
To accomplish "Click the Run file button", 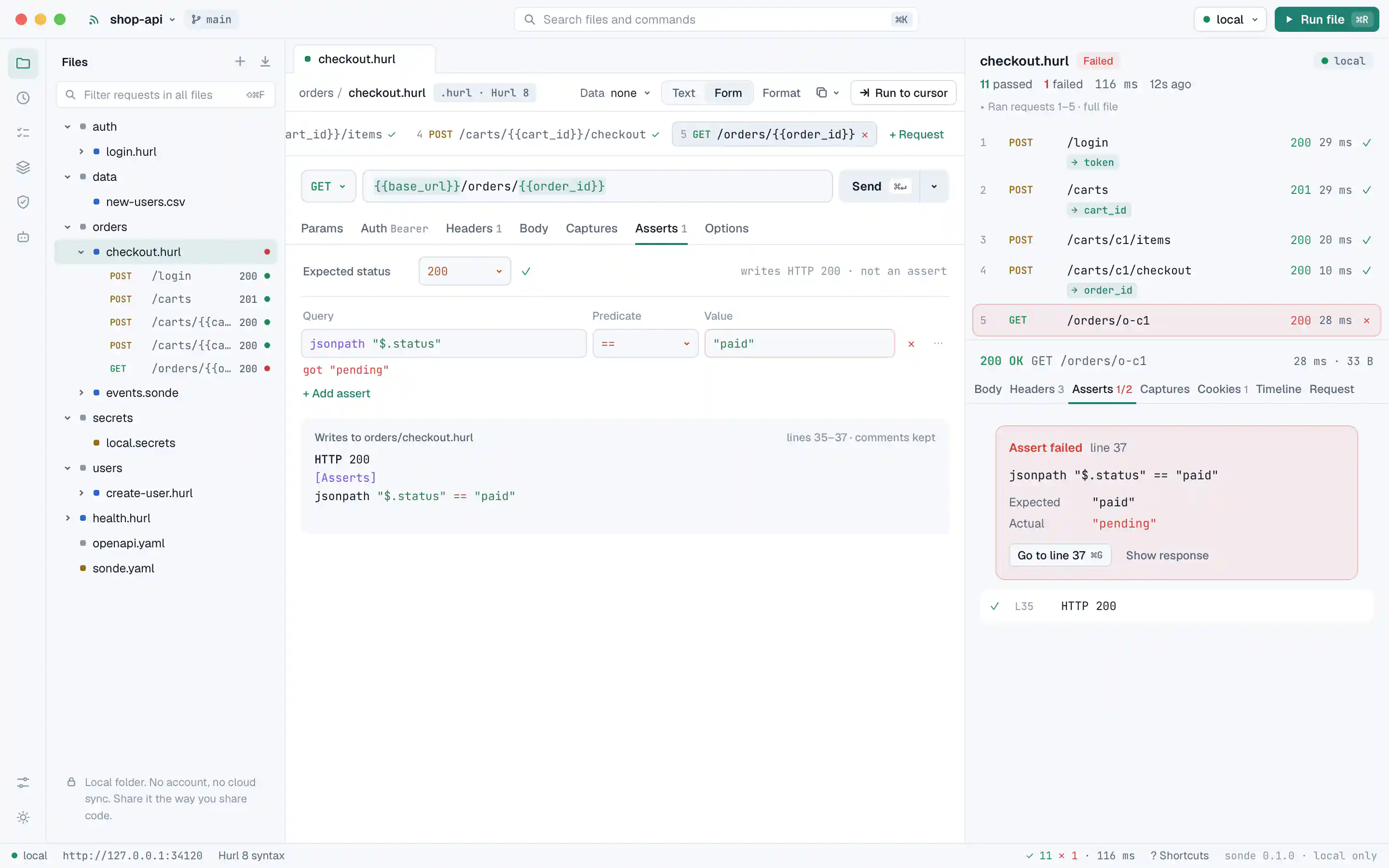I will coord(1326,19).
